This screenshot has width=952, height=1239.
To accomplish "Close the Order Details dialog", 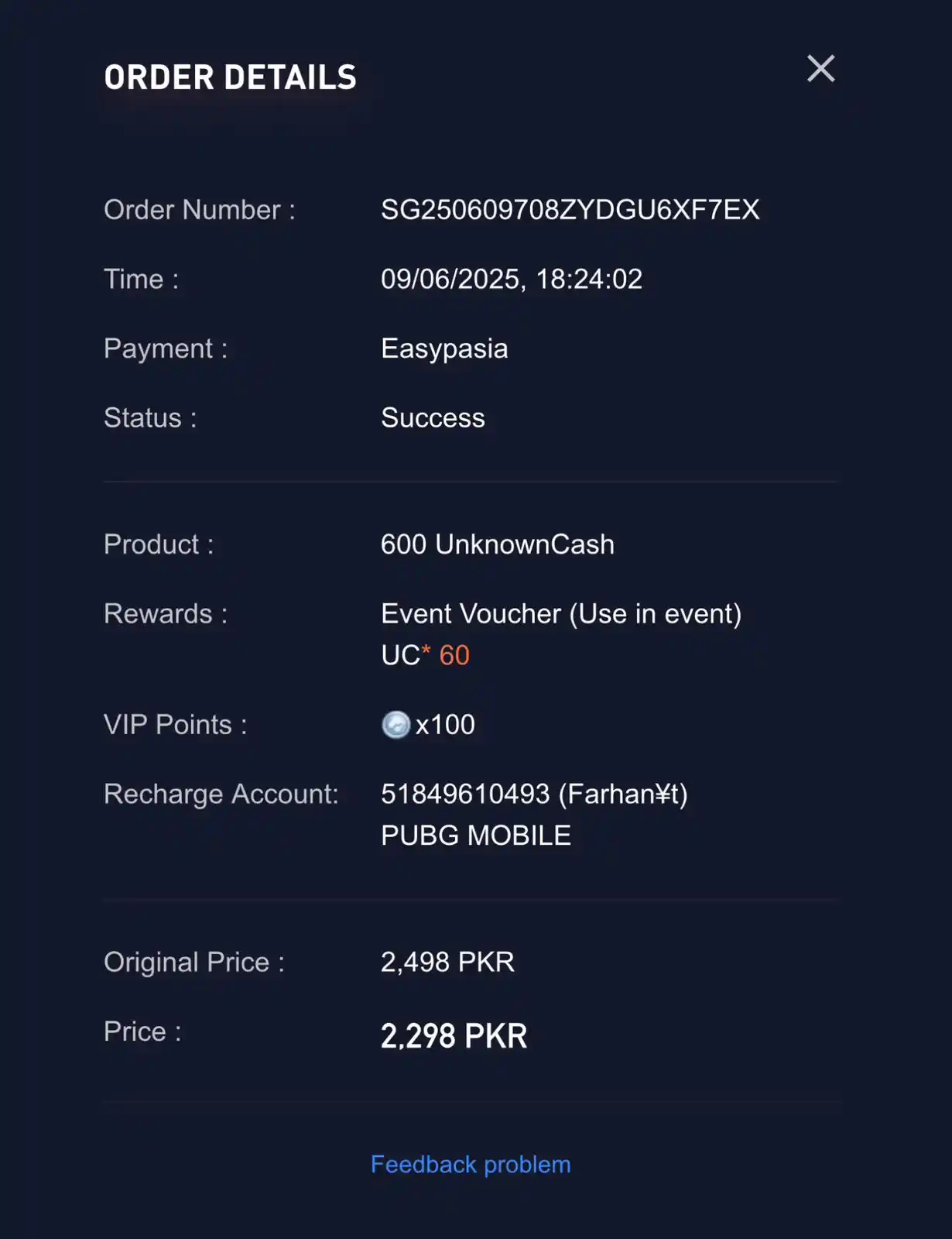I will (x=821, y=68).
